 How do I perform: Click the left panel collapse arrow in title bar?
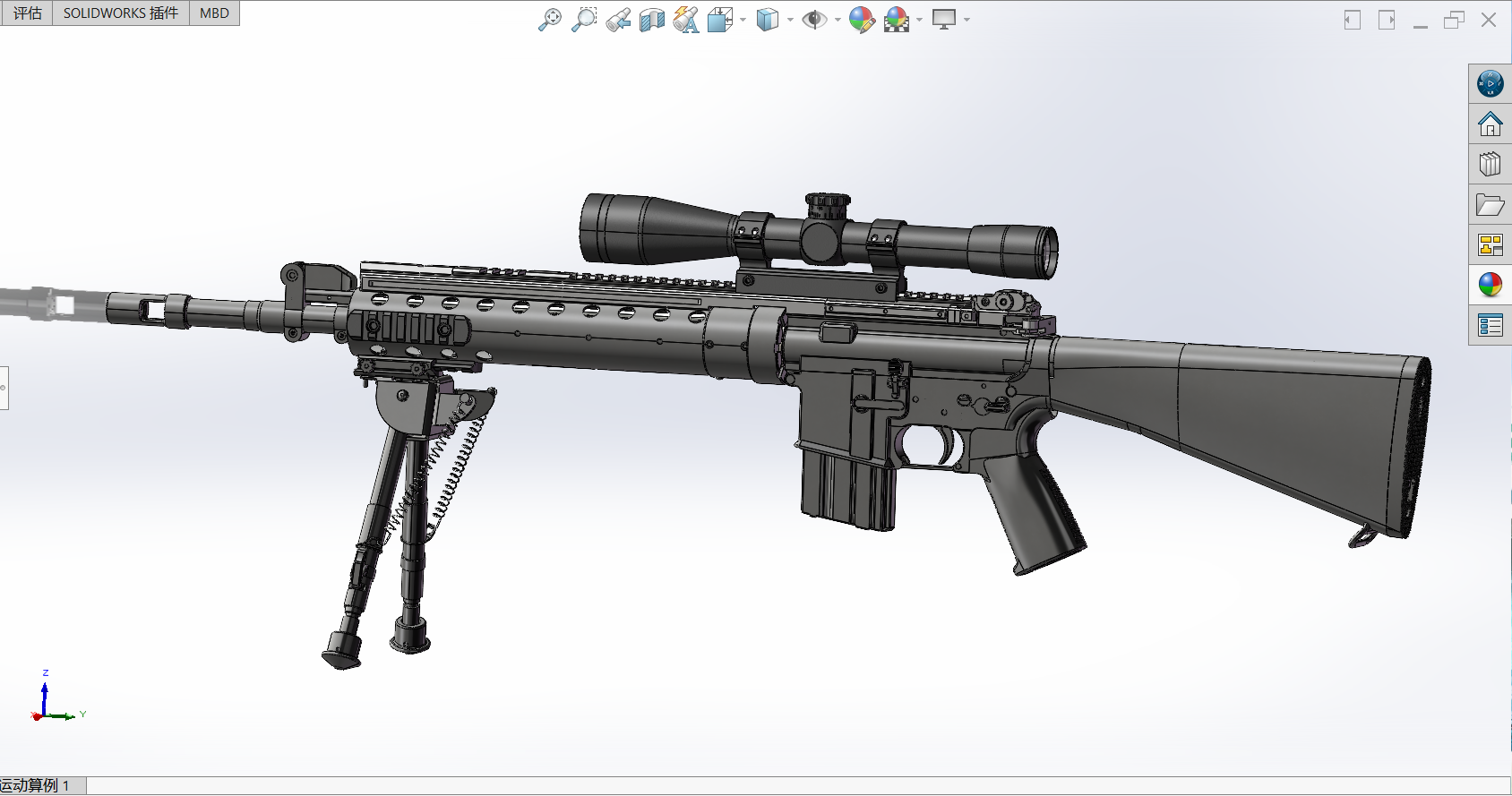tap(1353, 20)
